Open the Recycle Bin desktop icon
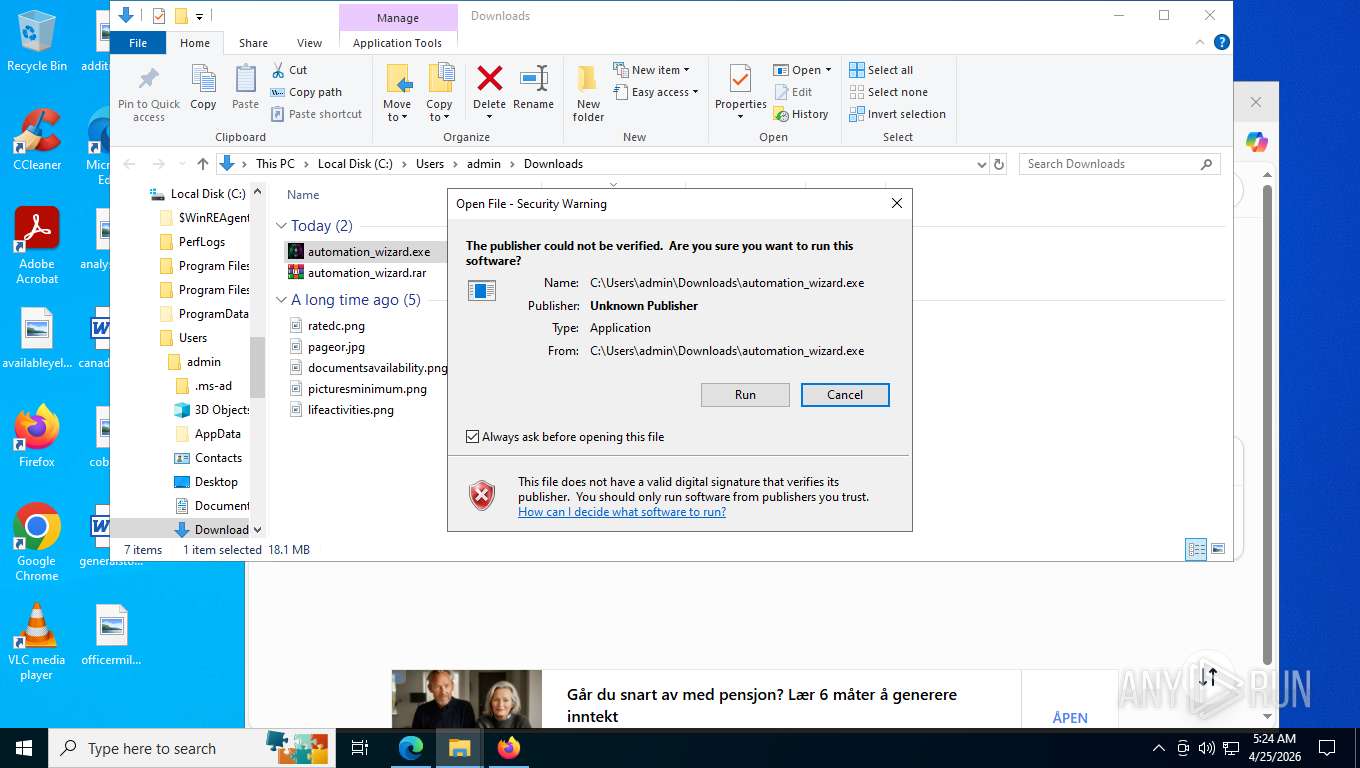The height and width of the screenshot is (768, 1360). pyautogui.click(x=37, y=41)
